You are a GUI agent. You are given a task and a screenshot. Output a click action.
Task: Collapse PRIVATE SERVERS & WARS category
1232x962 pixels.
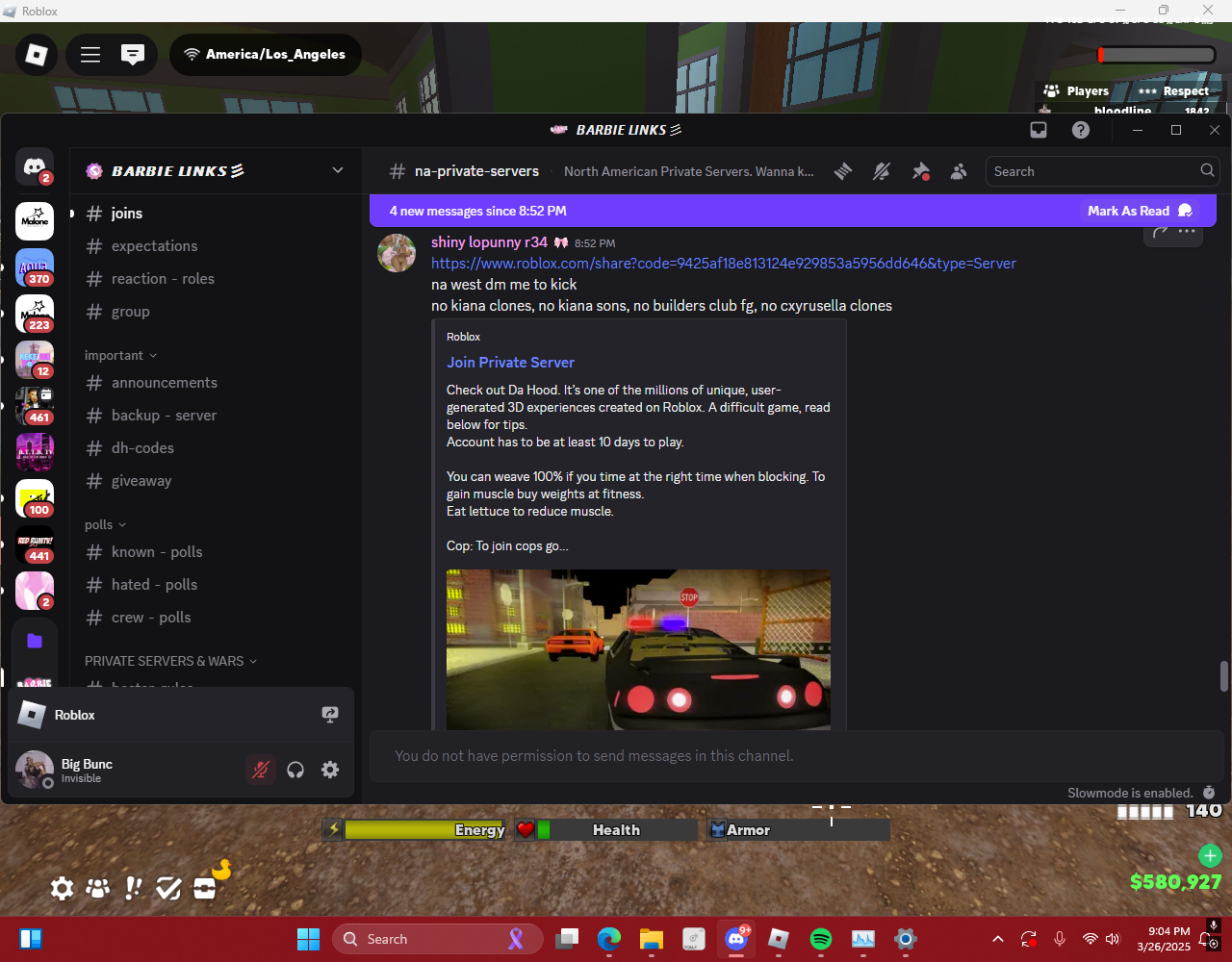(x=171, y=661)
